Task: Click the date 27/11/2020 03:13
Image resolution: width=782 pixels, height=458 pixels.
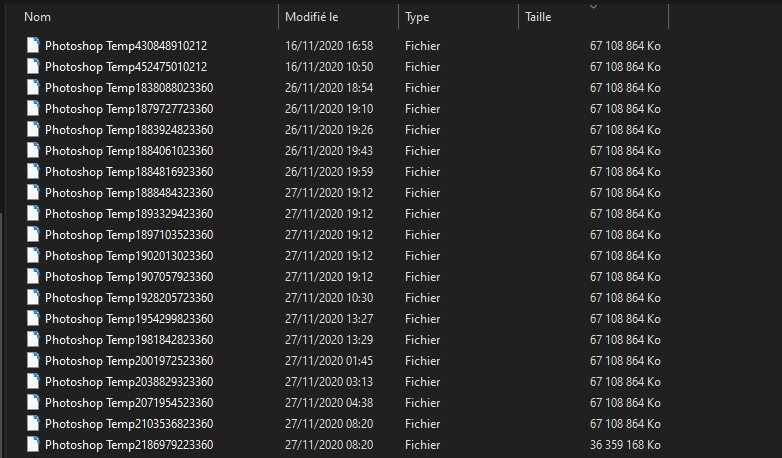Action: click(x=329, y=382)
